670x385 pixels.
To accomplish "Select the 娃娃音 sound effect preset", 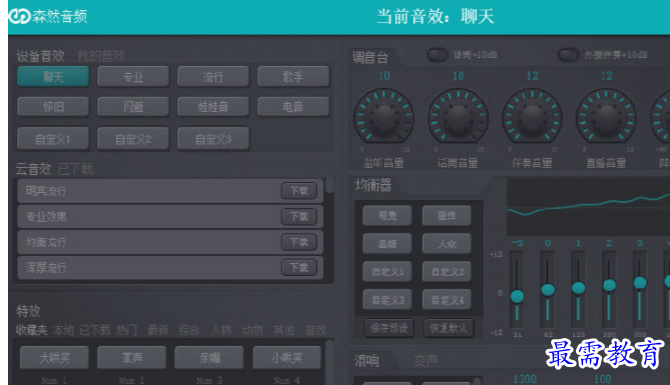I will pyautogui.click(x=213, y=106).
